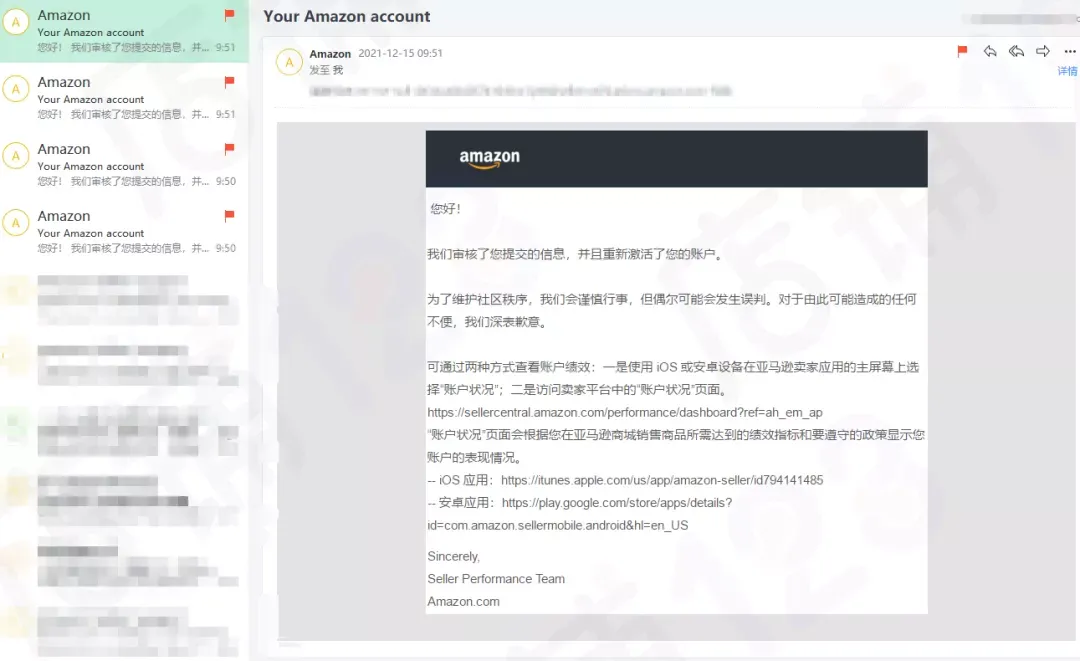Image resolution: width=1080 pixels, height=661 pixels.
Task: Click the '发至 我' recipient line
Action: pos(326,70)
